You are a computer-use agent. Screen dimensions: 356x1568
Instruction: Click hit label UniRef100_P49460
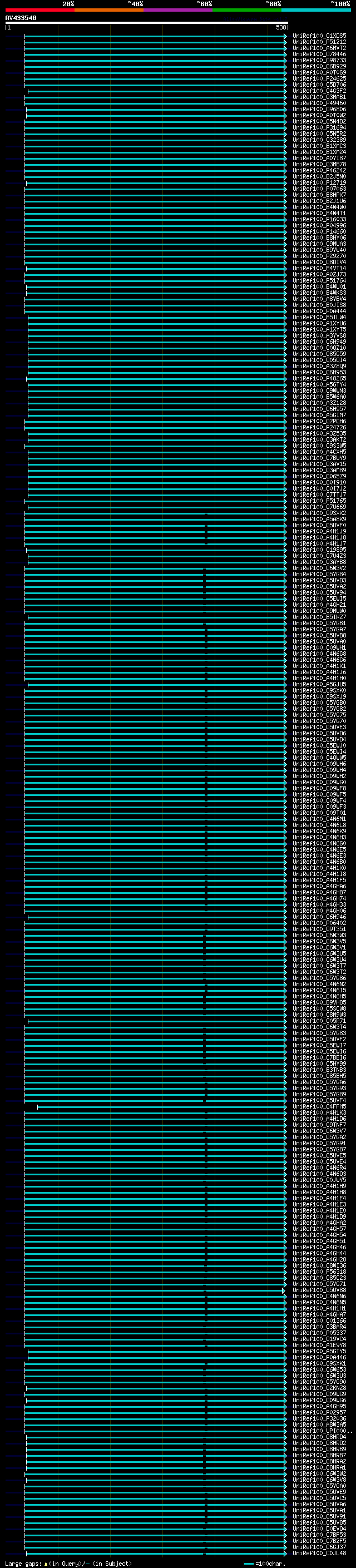tap(319, 103)
